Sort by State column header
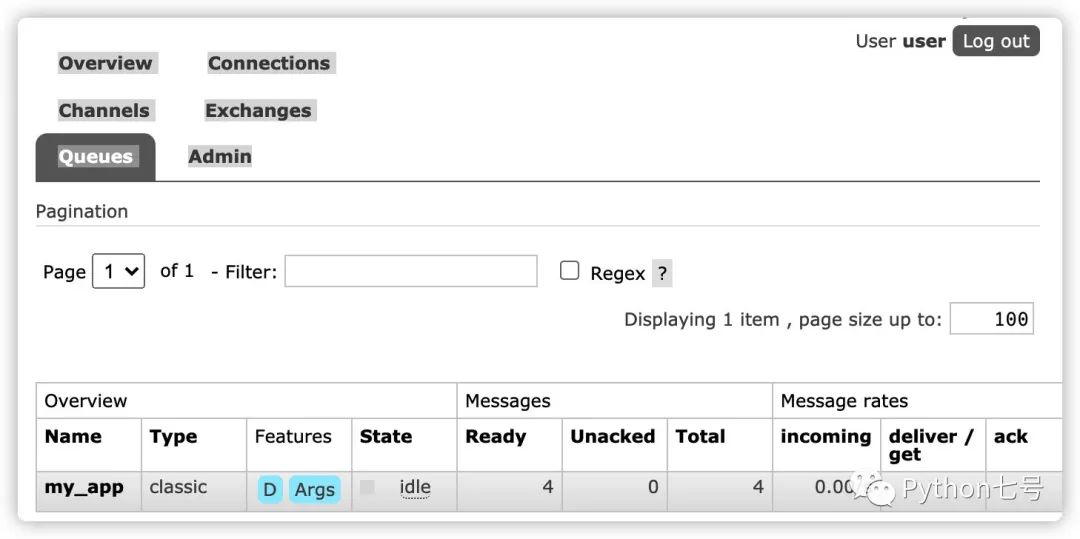 386,436
